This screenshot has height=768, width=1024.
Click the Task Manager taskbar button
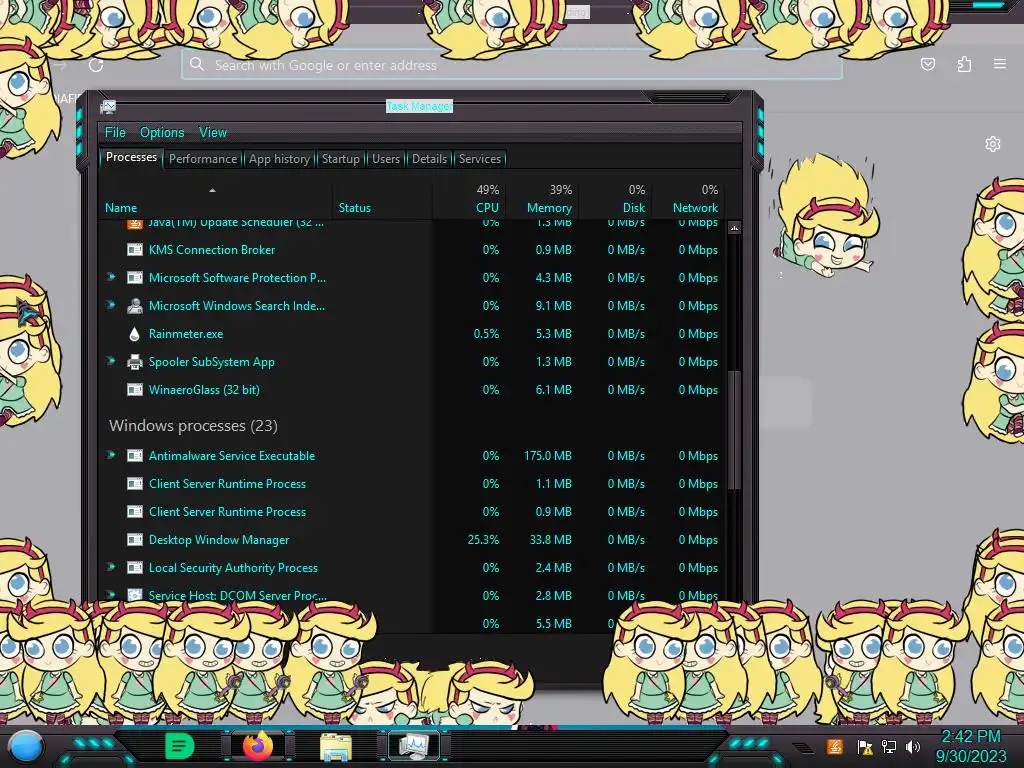(x=413, y=746)
